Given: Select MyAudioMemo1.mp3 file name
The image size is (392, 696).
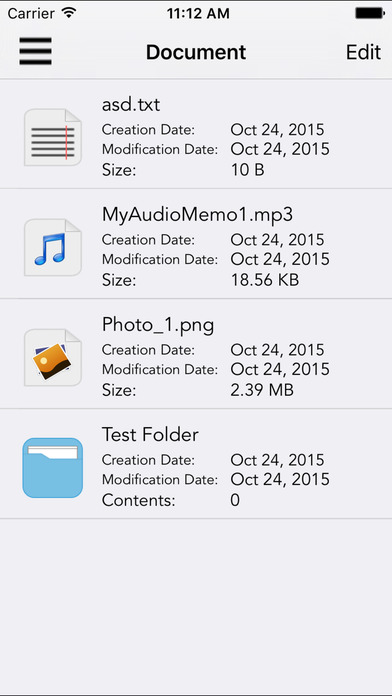Looking at the screenshot, I should [198, 215].
